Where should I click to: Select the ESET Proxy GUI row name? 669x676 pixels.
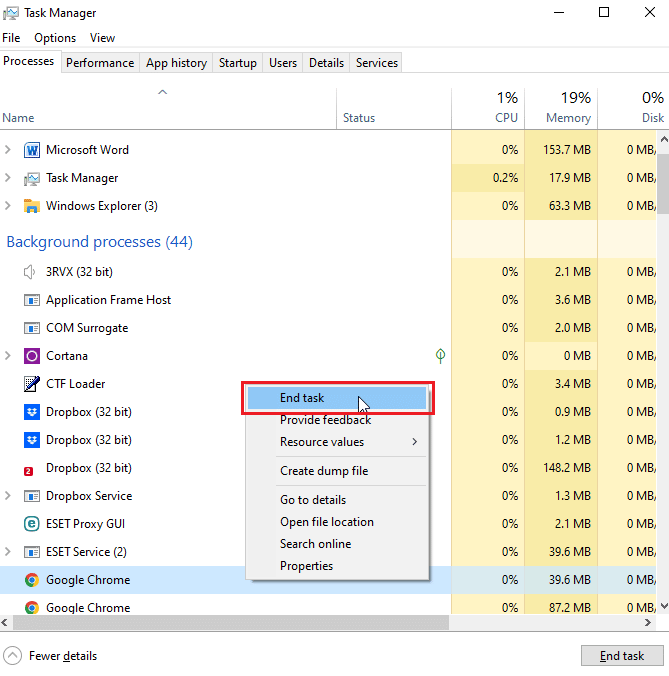(x=85, y=524)
